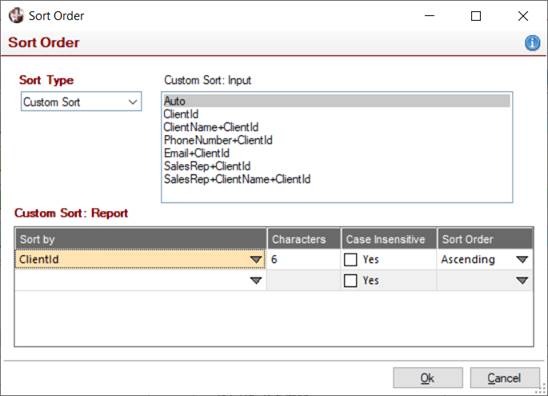Maximize the Sort Order window
The image size is (548, 396).
476,16
